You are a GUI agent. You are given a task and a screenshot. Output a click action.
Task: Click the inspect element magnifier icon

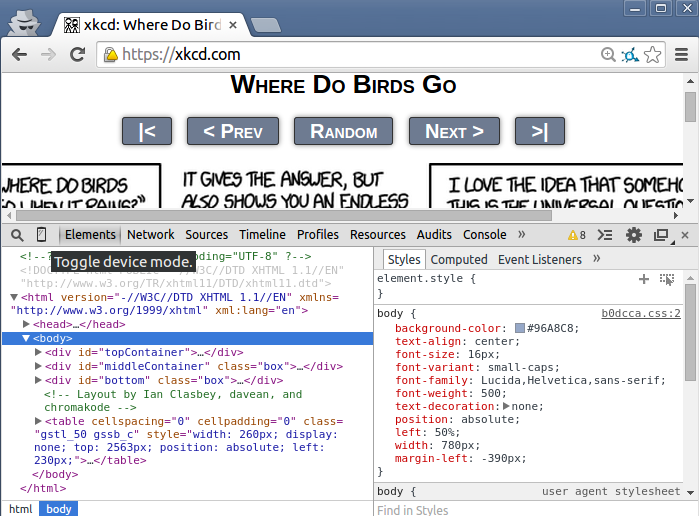17,235
